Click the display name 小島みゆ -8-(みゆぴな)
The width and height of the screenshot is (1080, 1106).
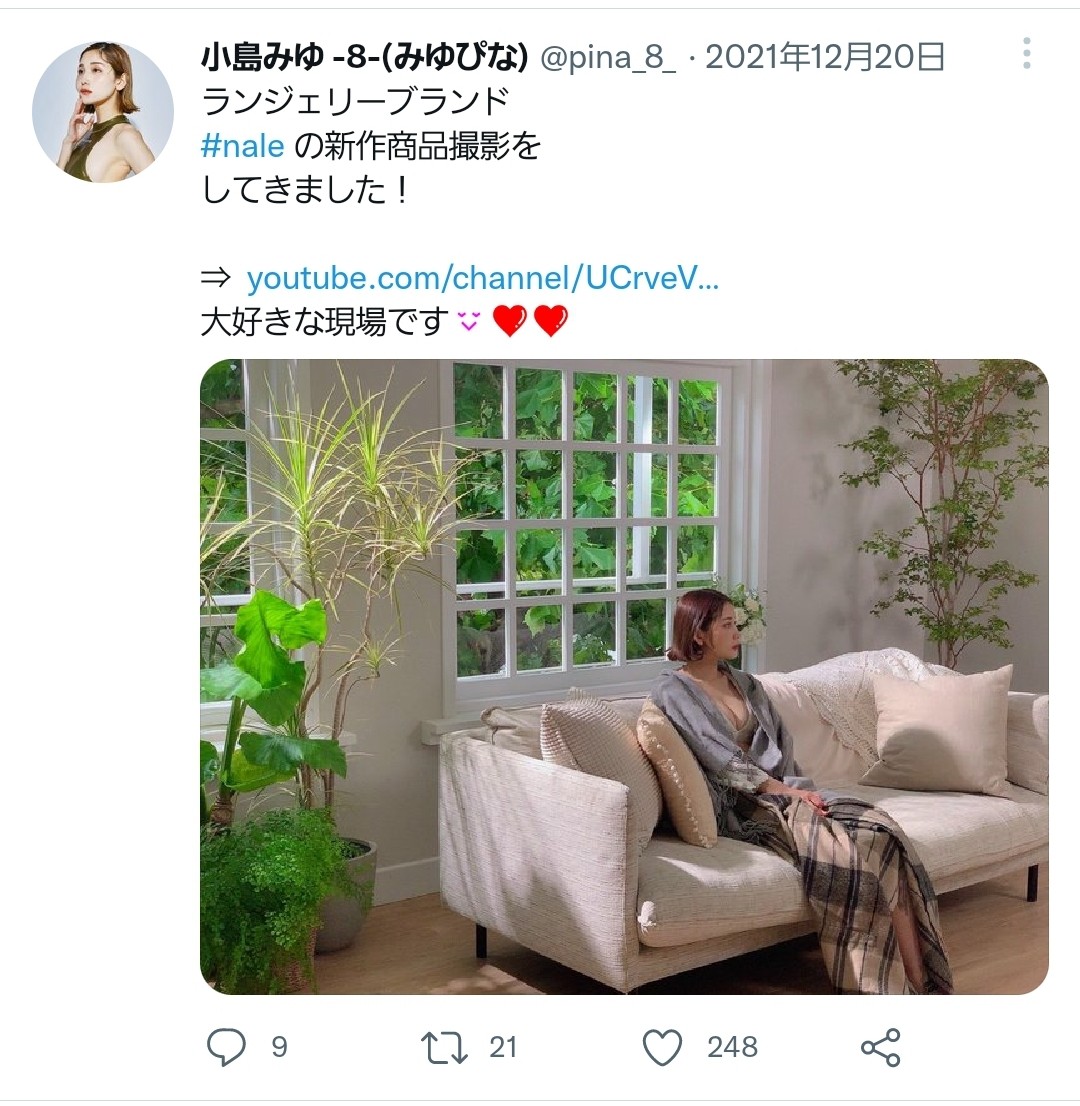[364, 57]
